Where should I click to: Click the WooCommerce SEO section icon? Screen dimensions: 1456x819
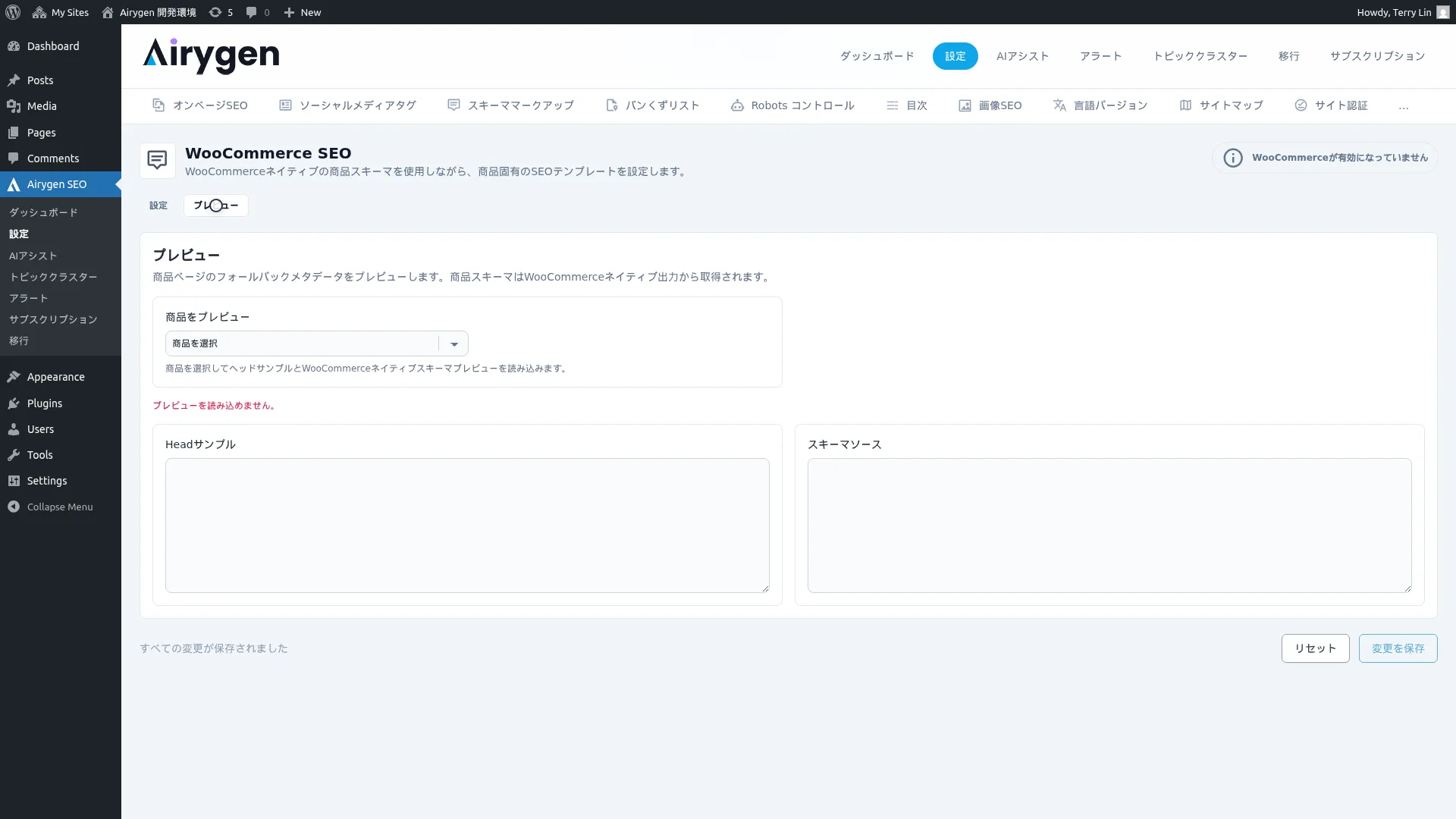coord(157,160)
